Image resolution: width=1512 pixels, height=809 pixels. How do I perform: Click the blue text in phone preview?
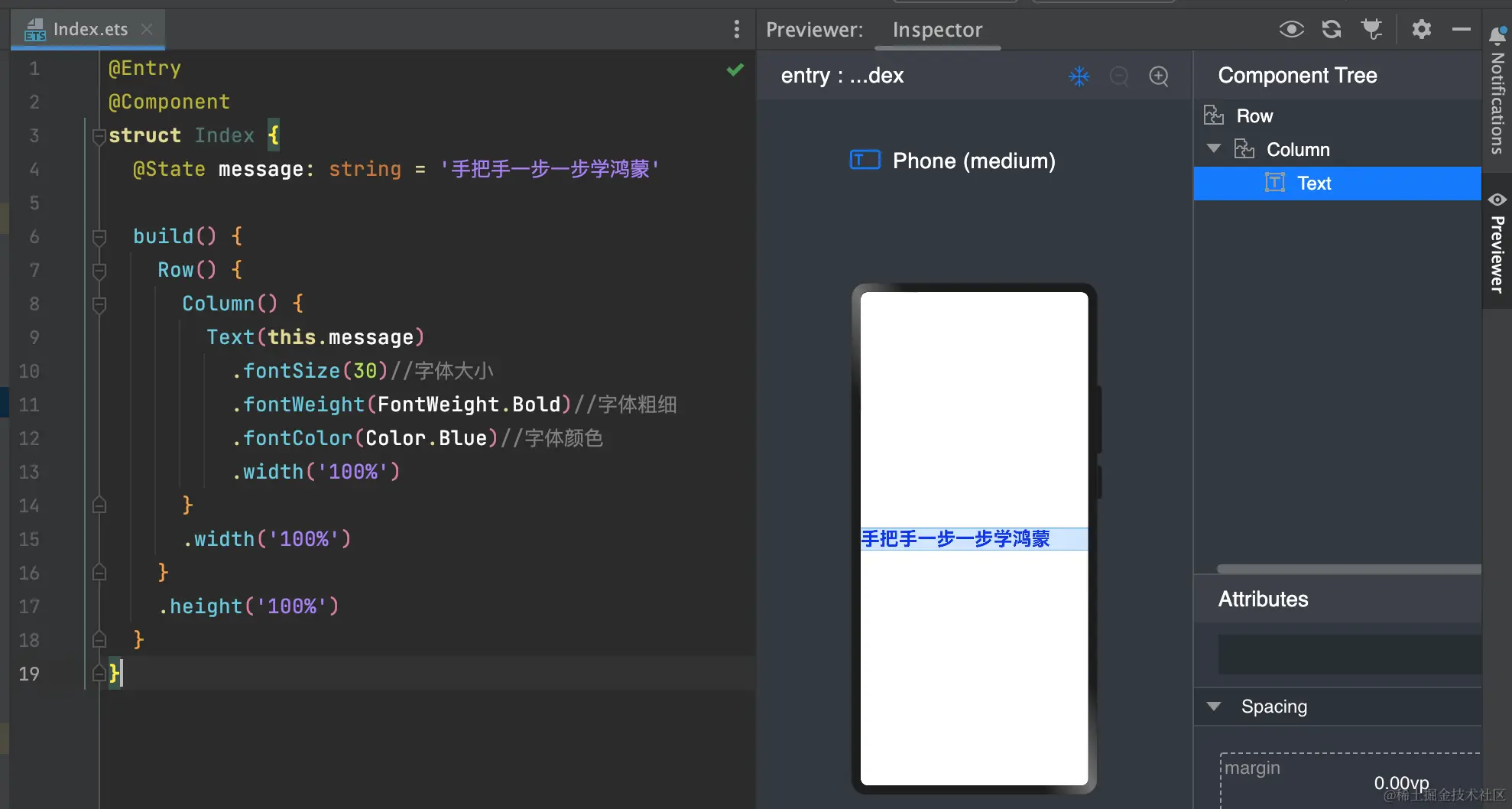956,539
